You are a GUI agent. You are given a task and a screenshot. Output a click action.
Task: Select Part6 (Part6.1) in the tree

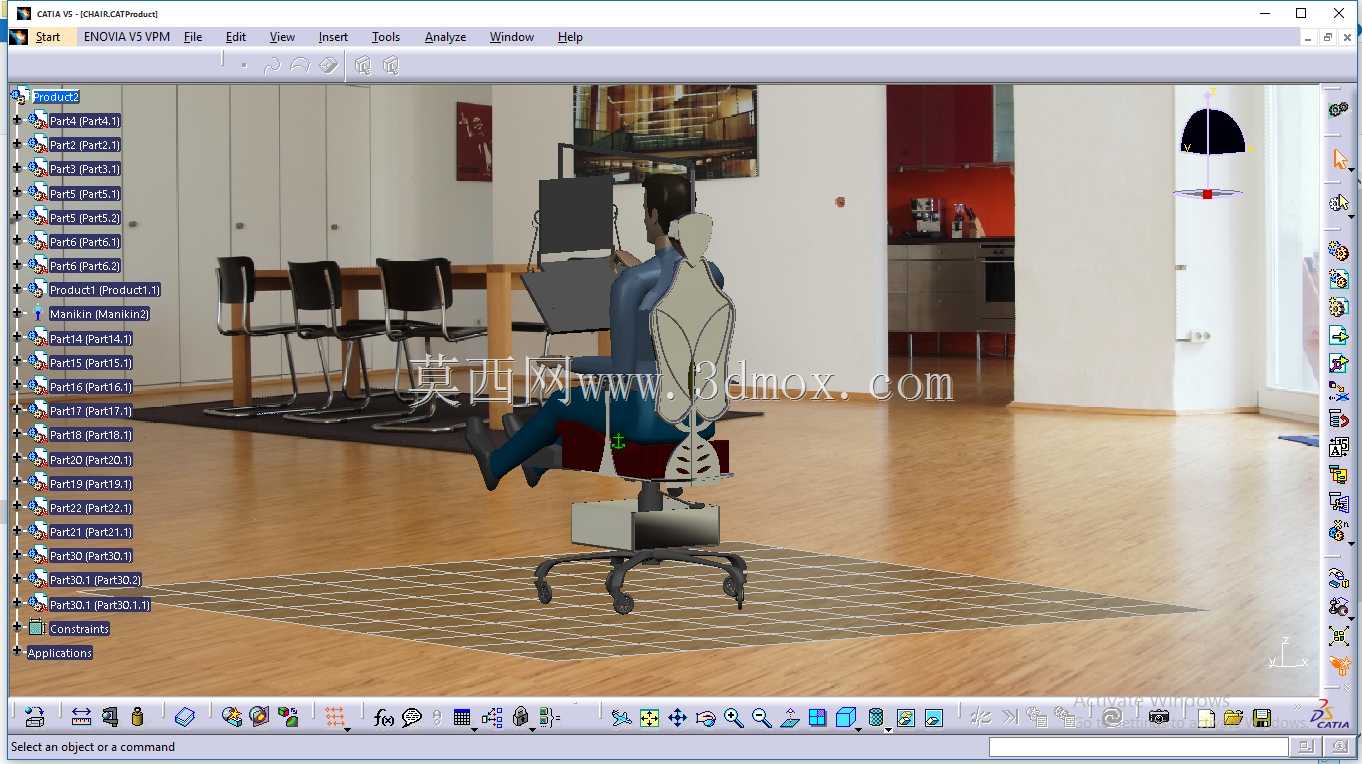pyautogui.click(x=85, y=242)
